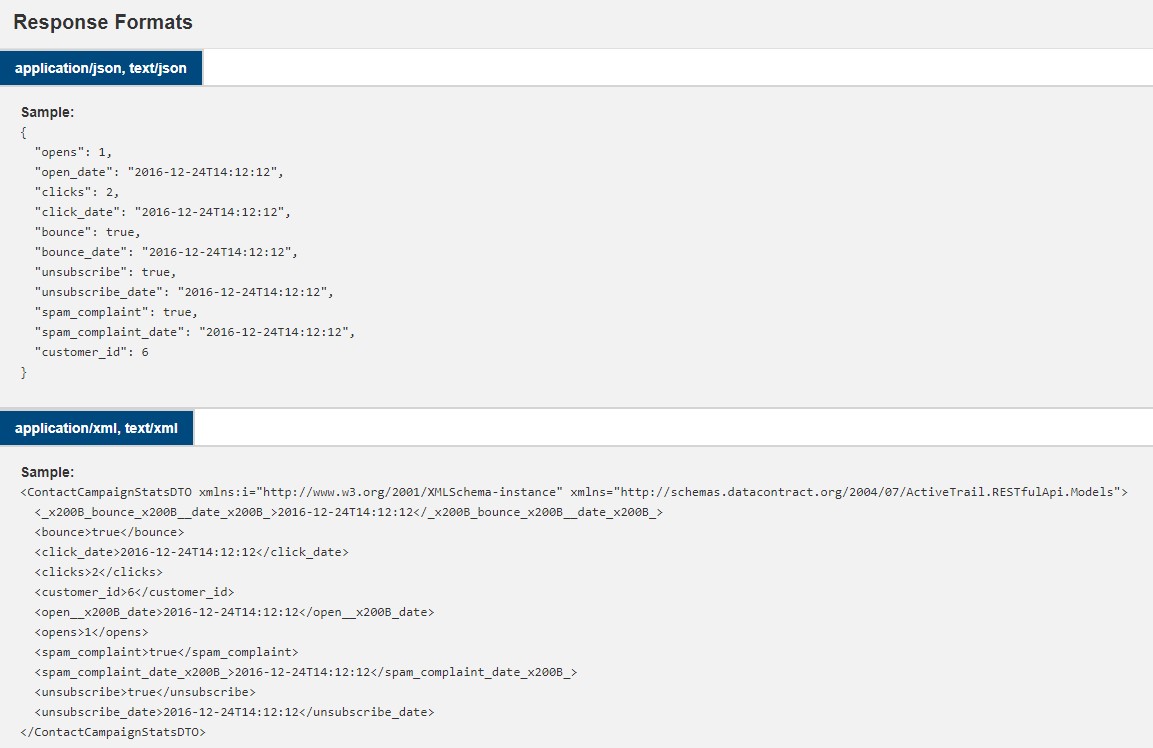This screenshot has width=1153, height=748.
Task: Click the <bounce>true</bounce> XML line
Action: [x=109, y=532]
